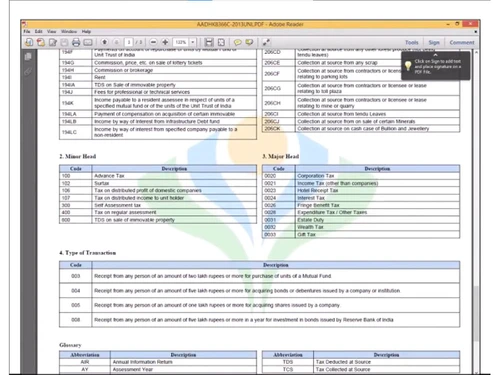Click the 'Advance Tax' cell
Screen dimensions: 500x375
click(x=174, y=176)
